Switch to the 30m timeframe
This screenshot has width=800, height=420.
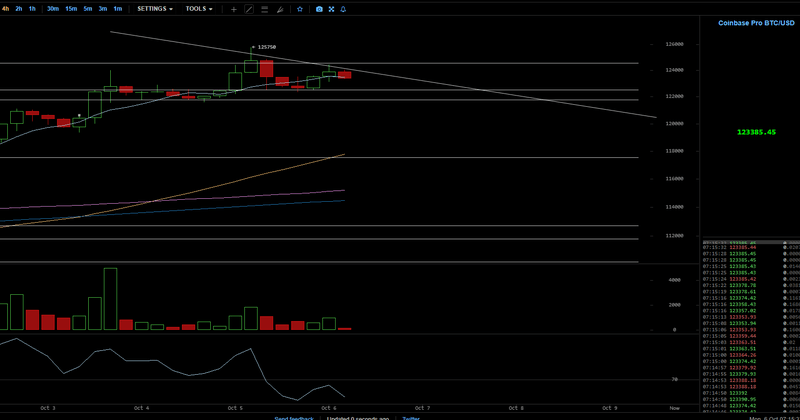point(53,9)
